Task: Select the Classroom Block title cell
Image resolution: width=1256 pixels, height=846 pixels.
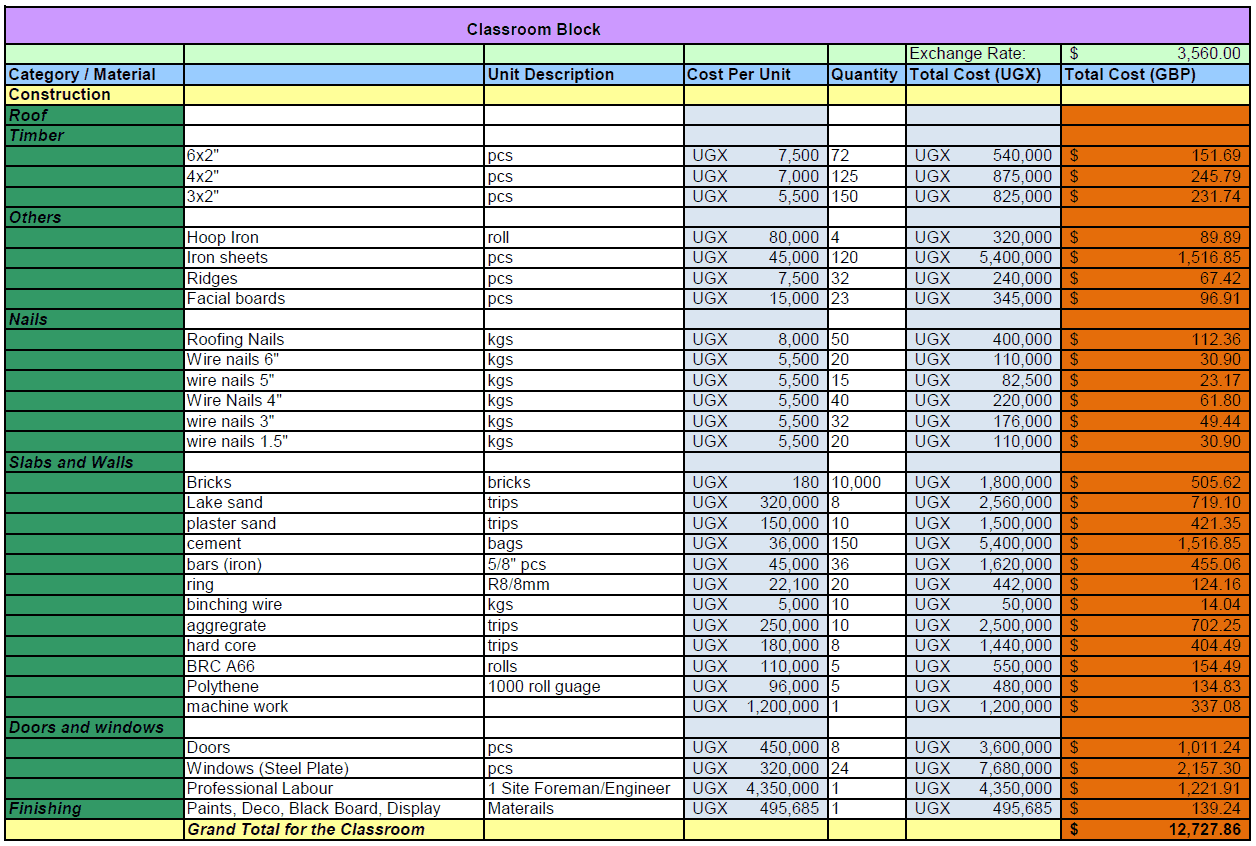Action: tap(627, 26)
